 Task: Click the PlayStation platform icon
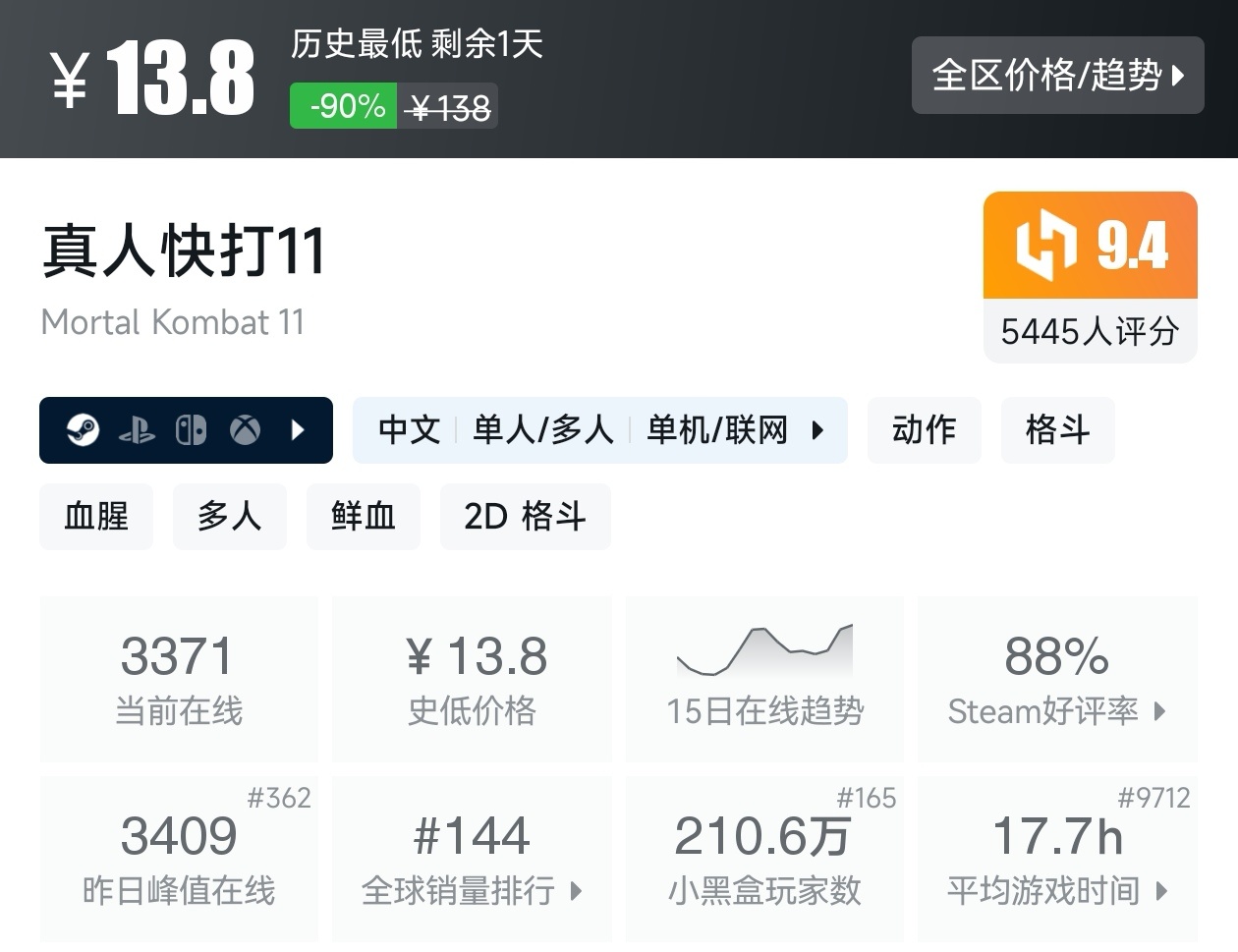137,429
